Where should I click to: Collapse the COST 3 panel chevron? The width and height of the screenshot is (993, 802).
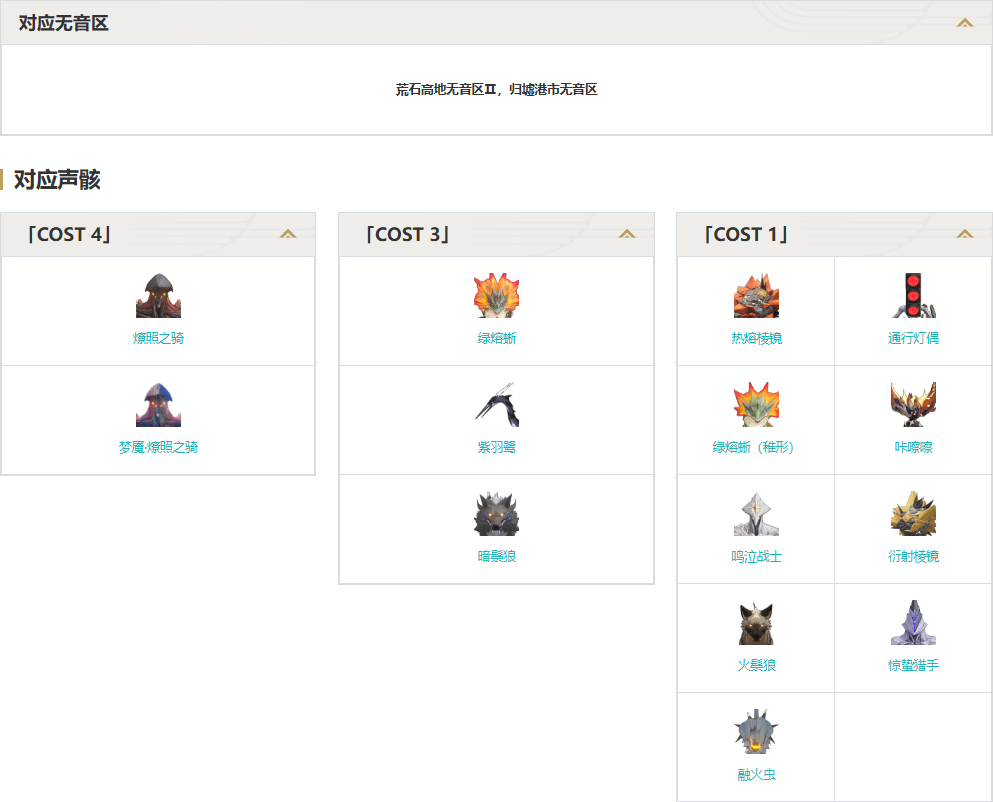627,235
